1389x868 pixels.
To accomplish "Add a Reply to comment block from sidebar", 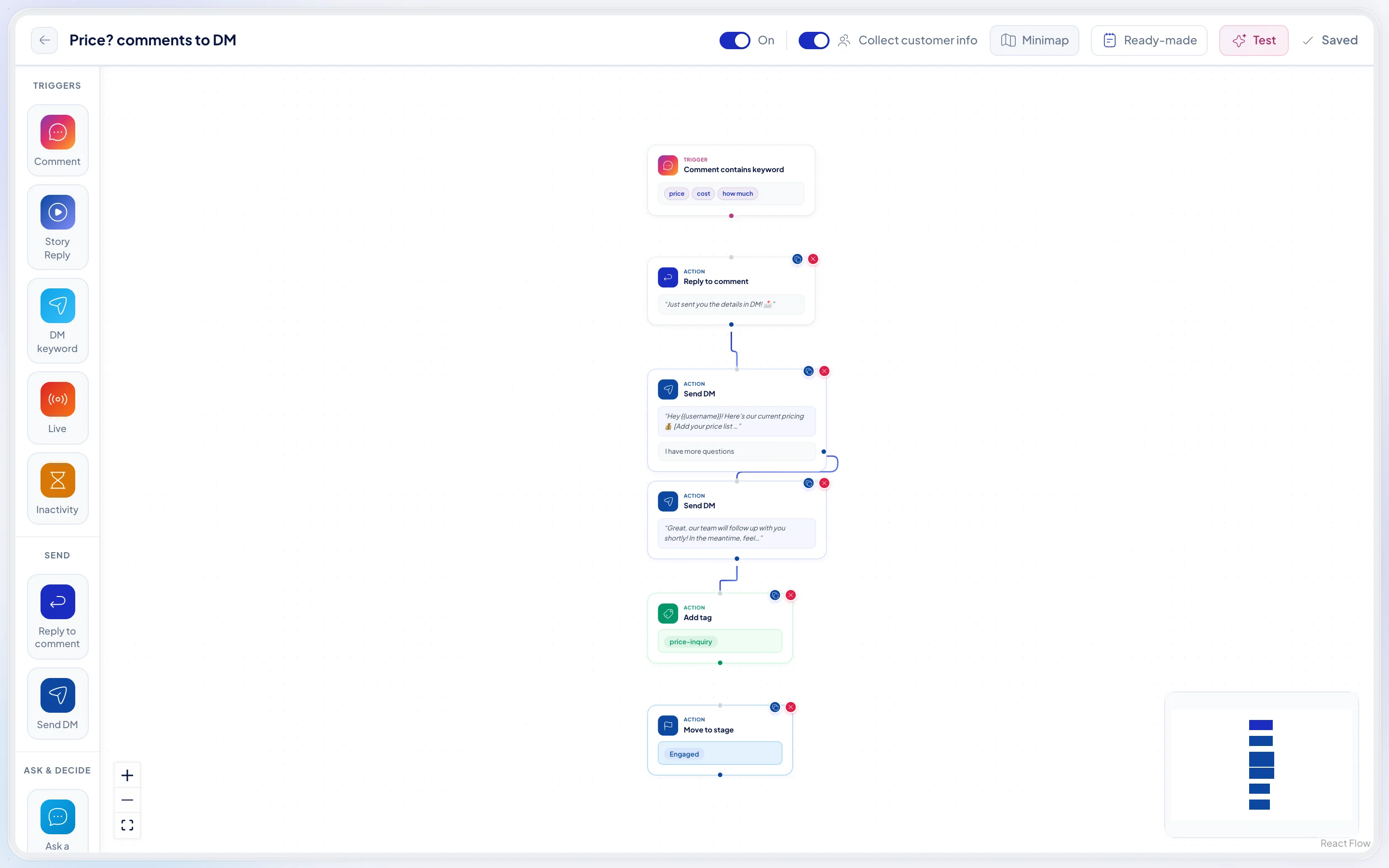I will (57, 617).
